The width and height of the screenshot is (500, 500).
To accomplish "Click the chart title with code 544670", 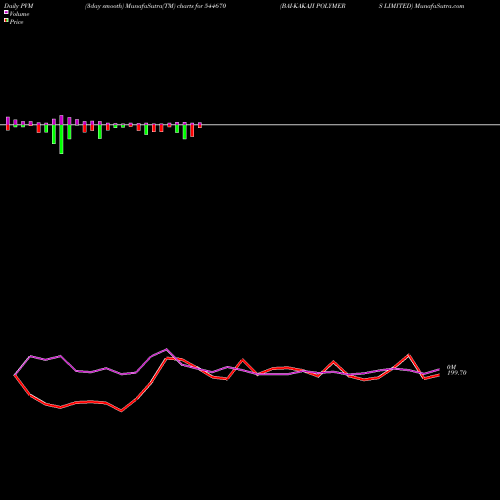I will (155, 6).
